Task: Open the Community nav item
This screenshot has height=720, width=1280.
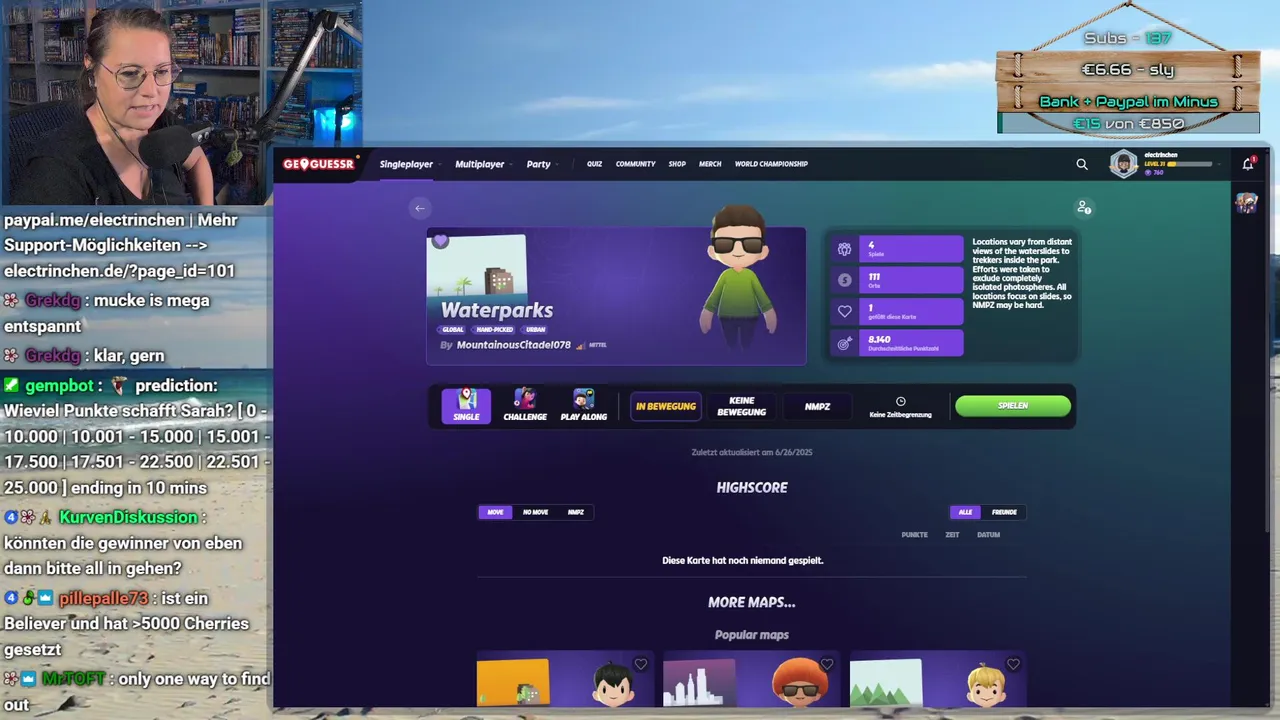Action: tap(635, 164)
